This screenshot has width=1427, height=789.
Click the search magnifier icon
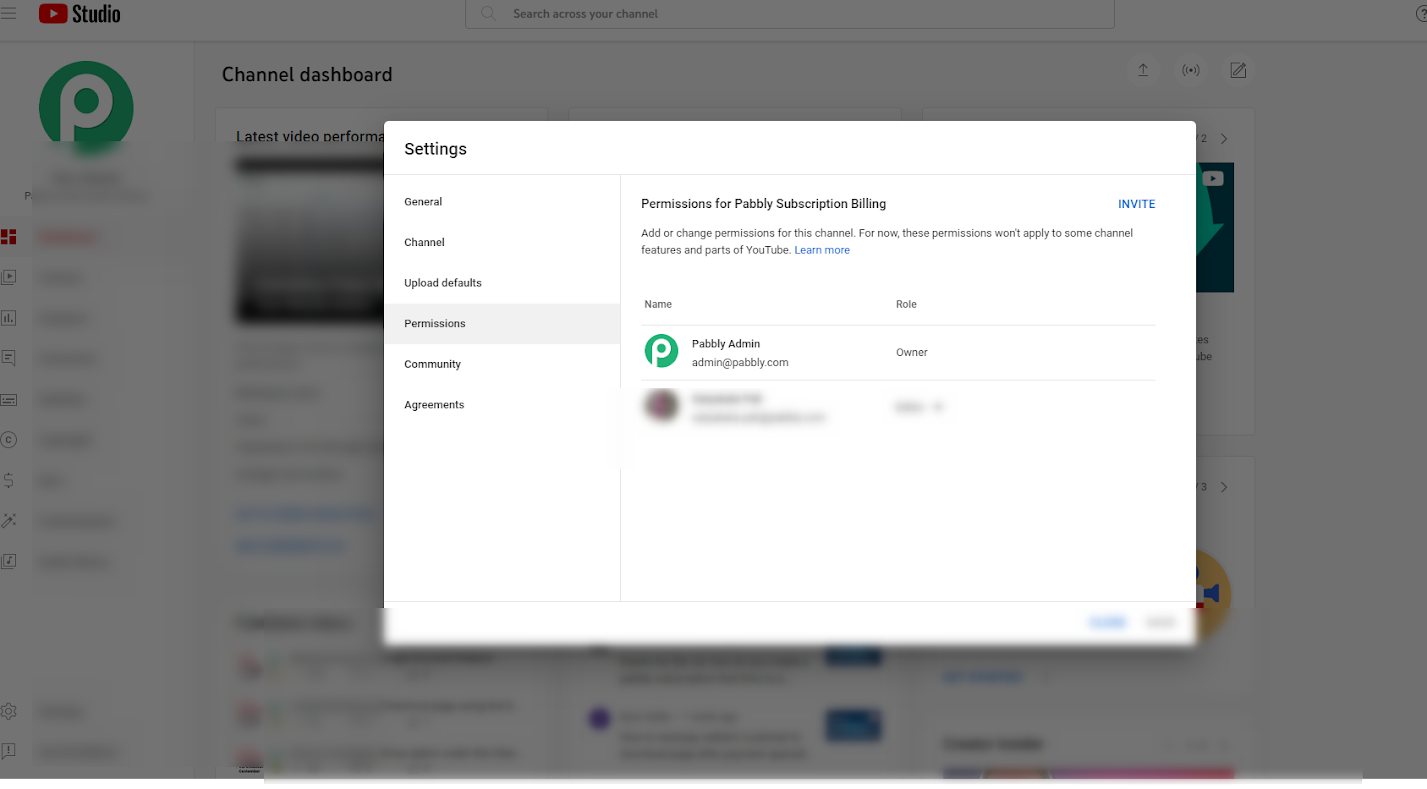coord(488,14)
